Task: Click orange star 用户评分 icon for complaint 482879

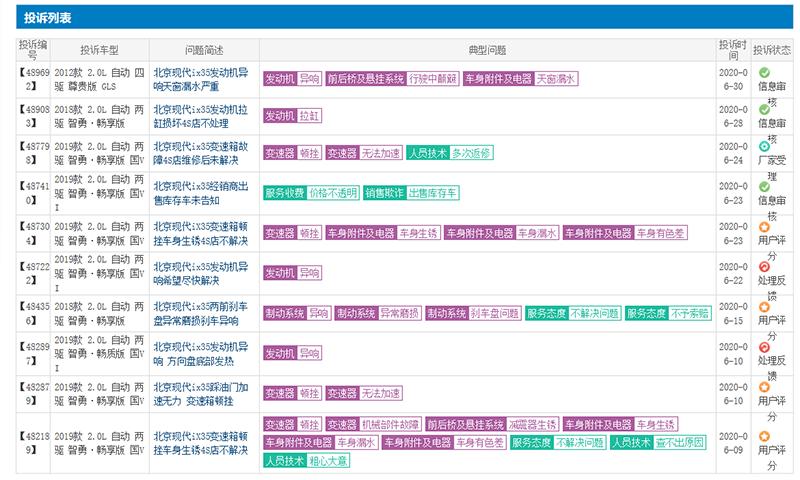Action: coord(764,387)
